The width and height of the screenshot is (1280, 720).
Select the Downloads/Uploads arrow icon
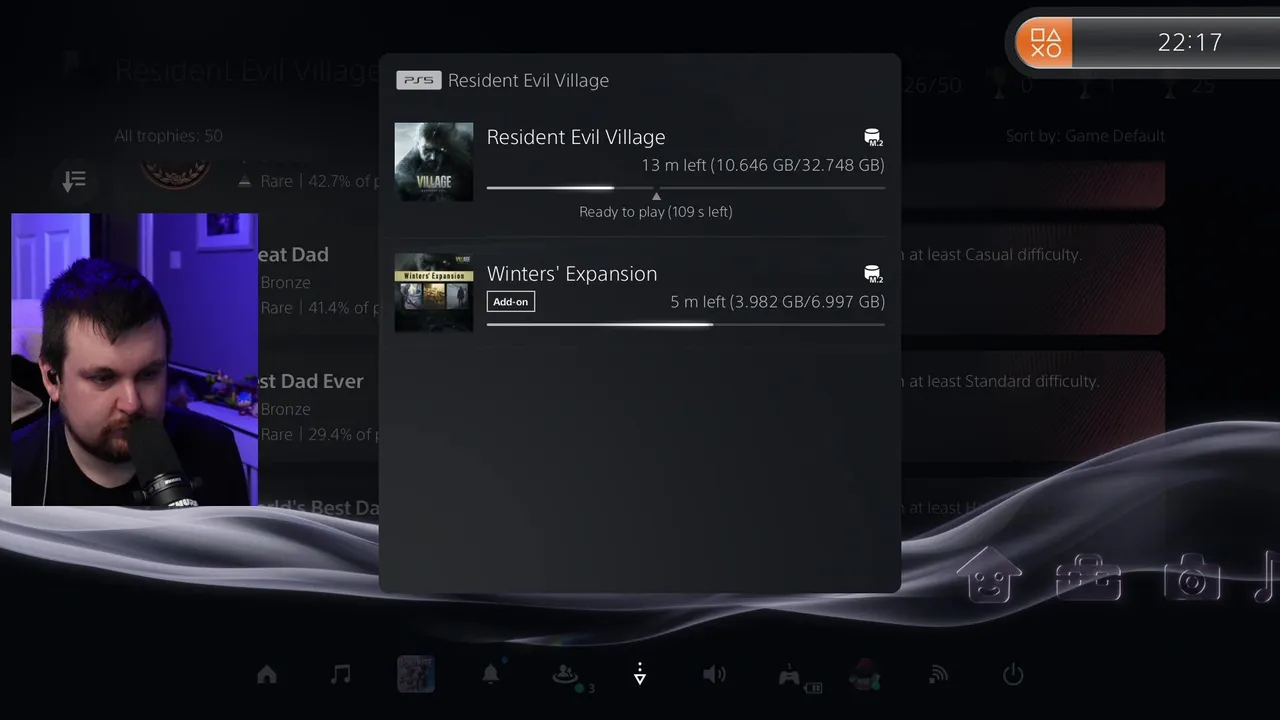coord(640,675)
